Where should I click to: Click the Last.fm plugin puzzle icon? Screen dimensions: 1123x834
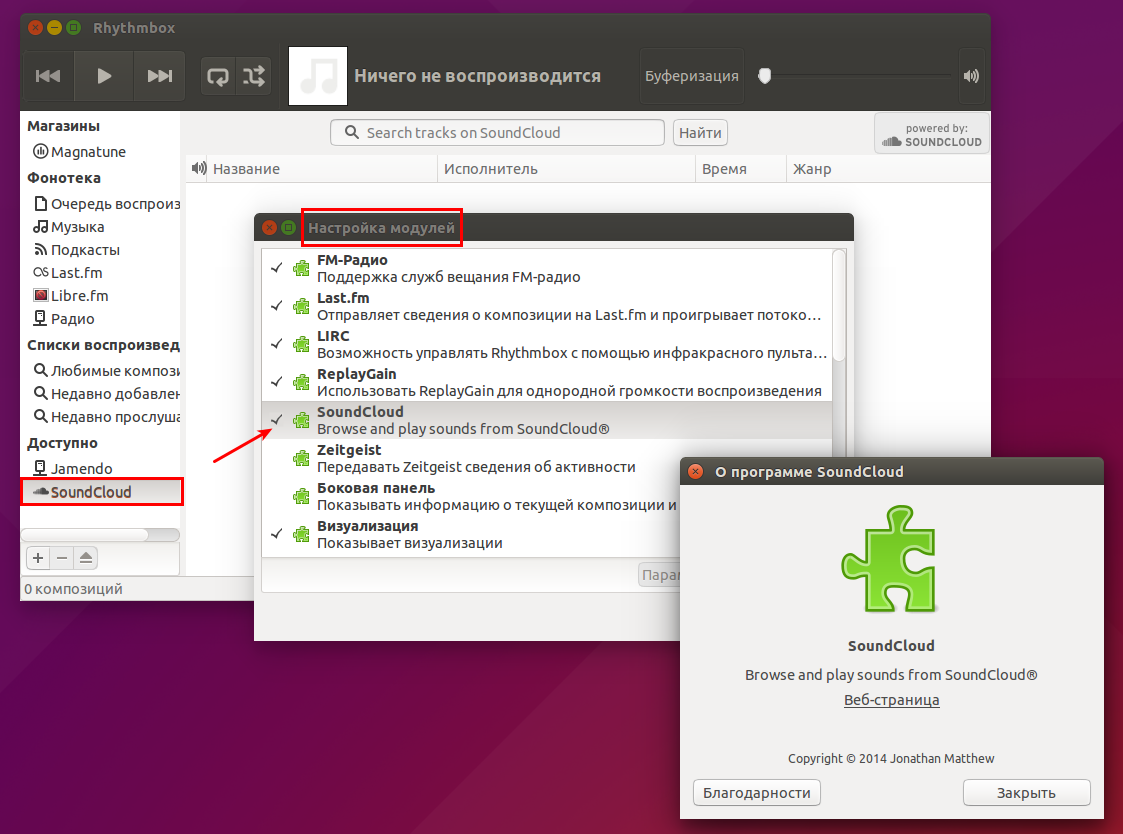point(302,307)
